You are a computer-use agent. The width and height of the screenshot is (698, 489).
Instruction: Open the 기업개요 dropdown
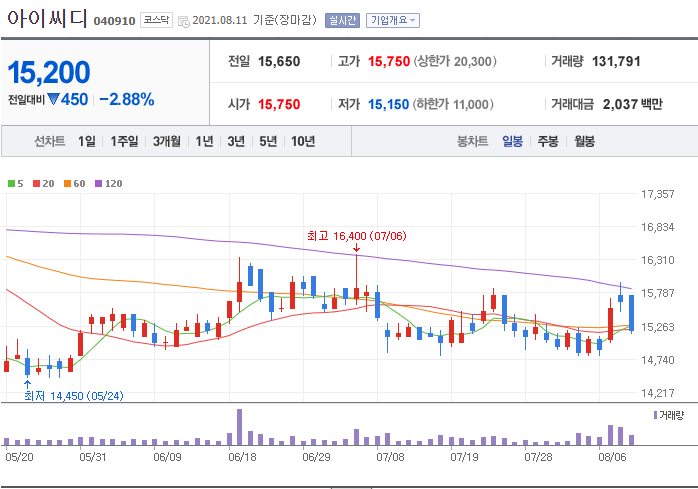[x=393, y=20]
